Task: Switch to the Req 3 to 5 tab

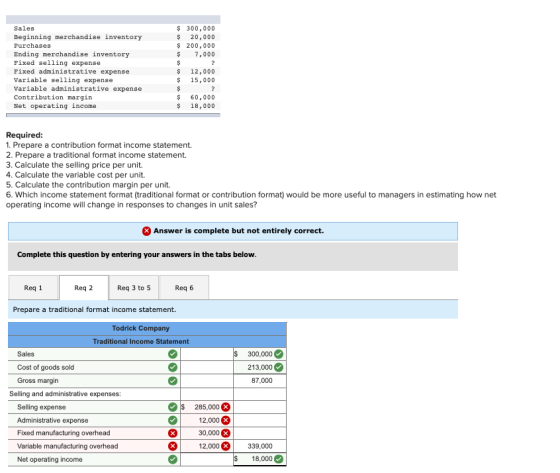Action: [134, 288]
